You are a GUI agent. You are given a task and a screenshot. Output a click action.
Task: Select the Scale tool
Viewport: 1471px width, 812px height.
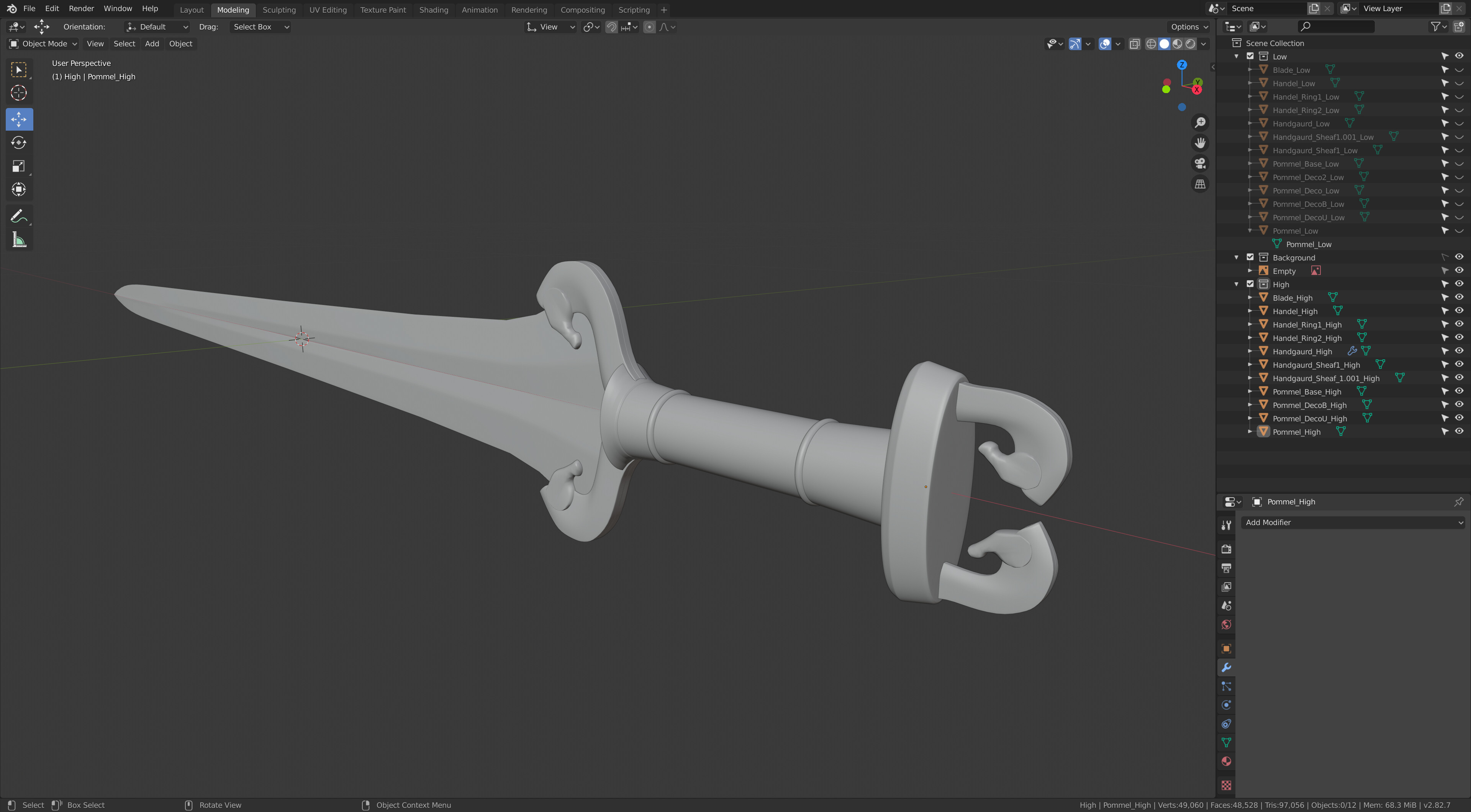click(x=19, y=166)
